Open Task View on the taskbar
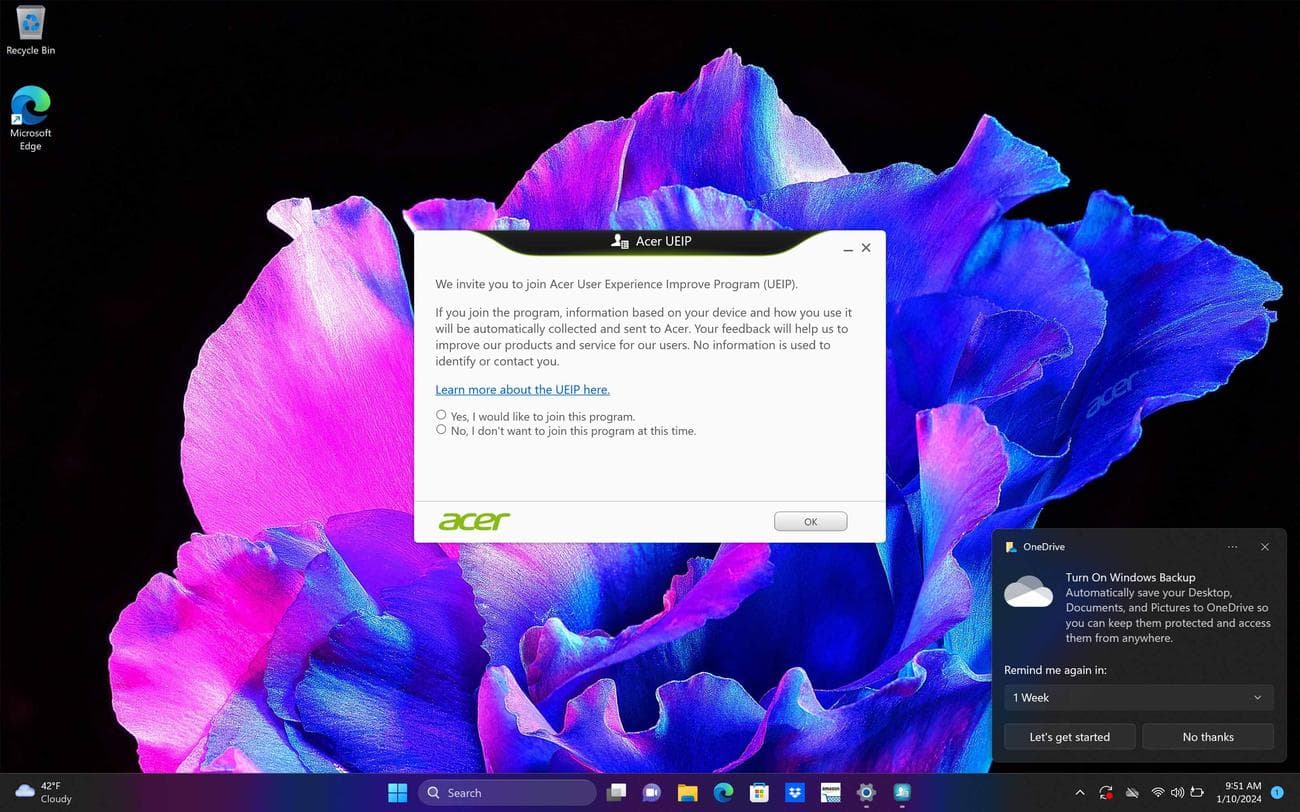 [x=615, y=792]
